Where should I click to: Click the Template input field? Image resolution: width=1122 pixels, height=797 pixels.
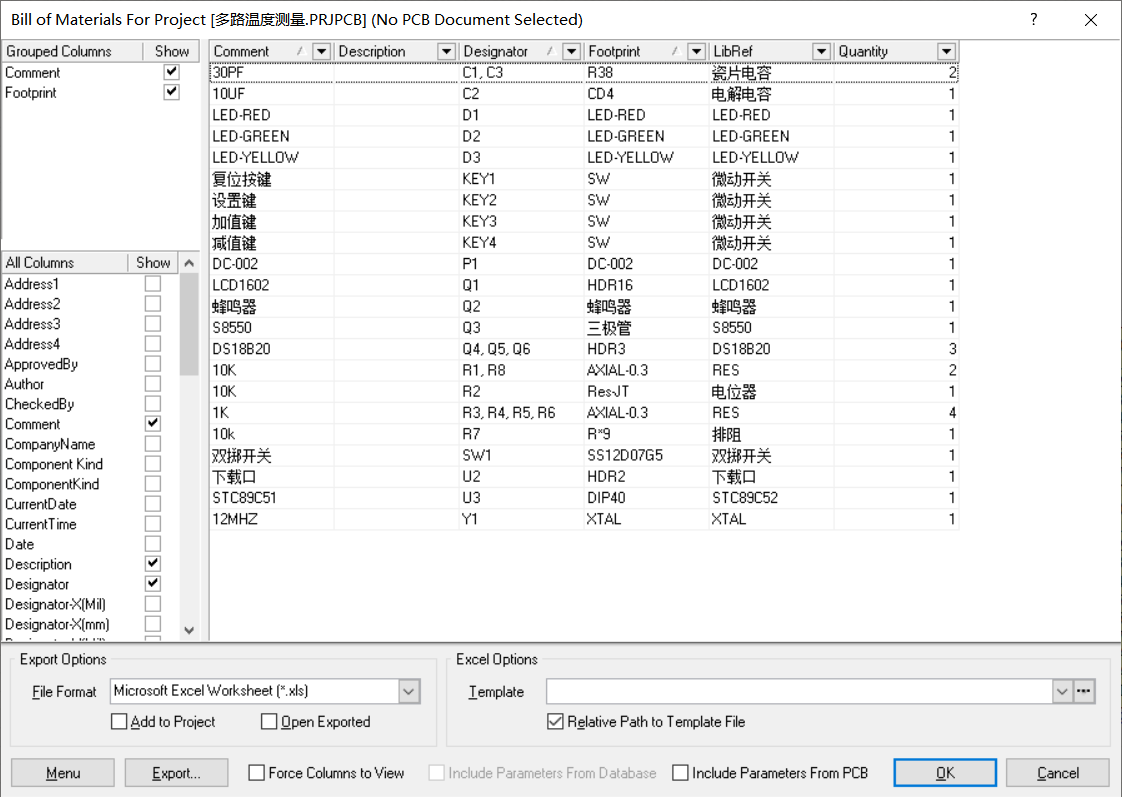799,691
